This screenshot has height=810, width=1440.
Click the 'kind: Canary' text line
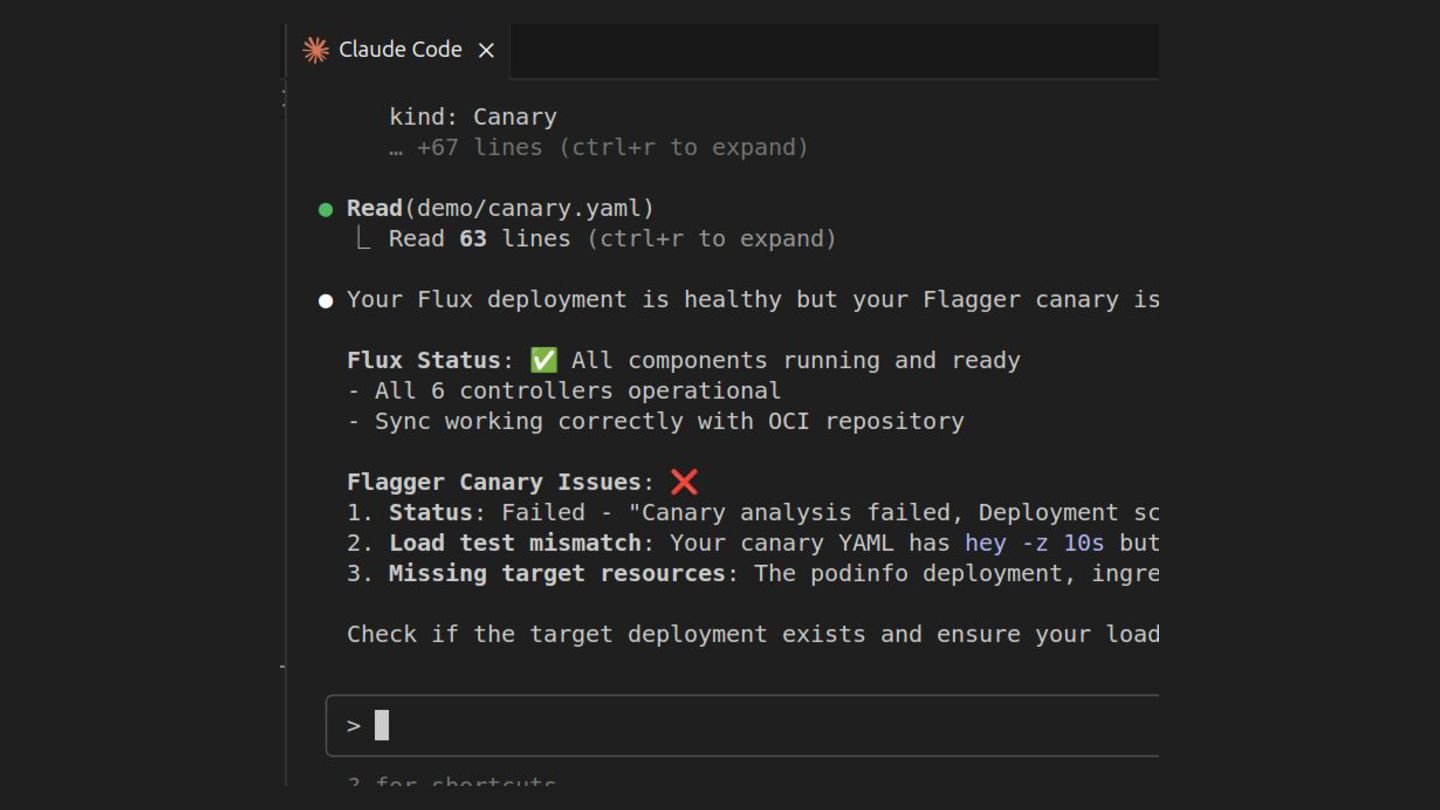point(473,117)
